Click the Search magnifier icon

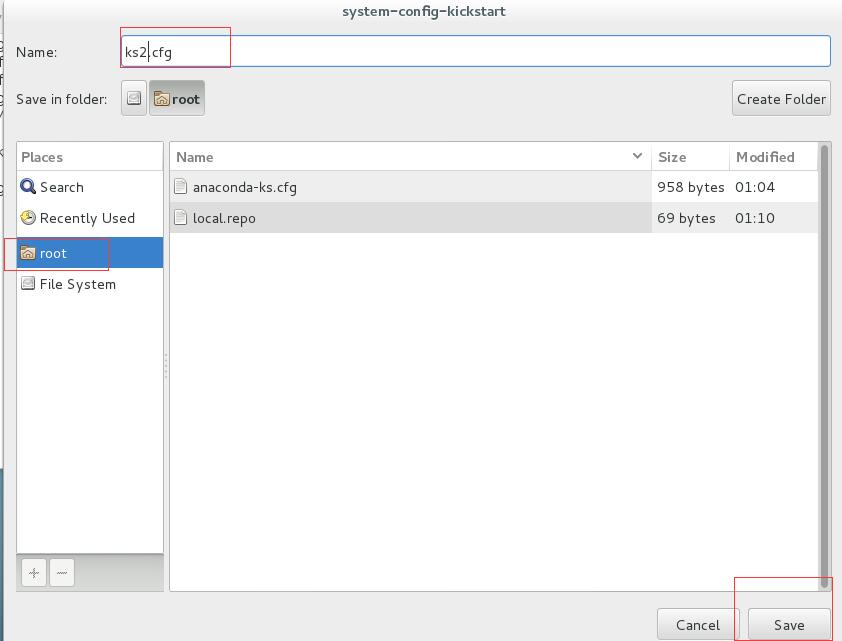click(28, 187)
